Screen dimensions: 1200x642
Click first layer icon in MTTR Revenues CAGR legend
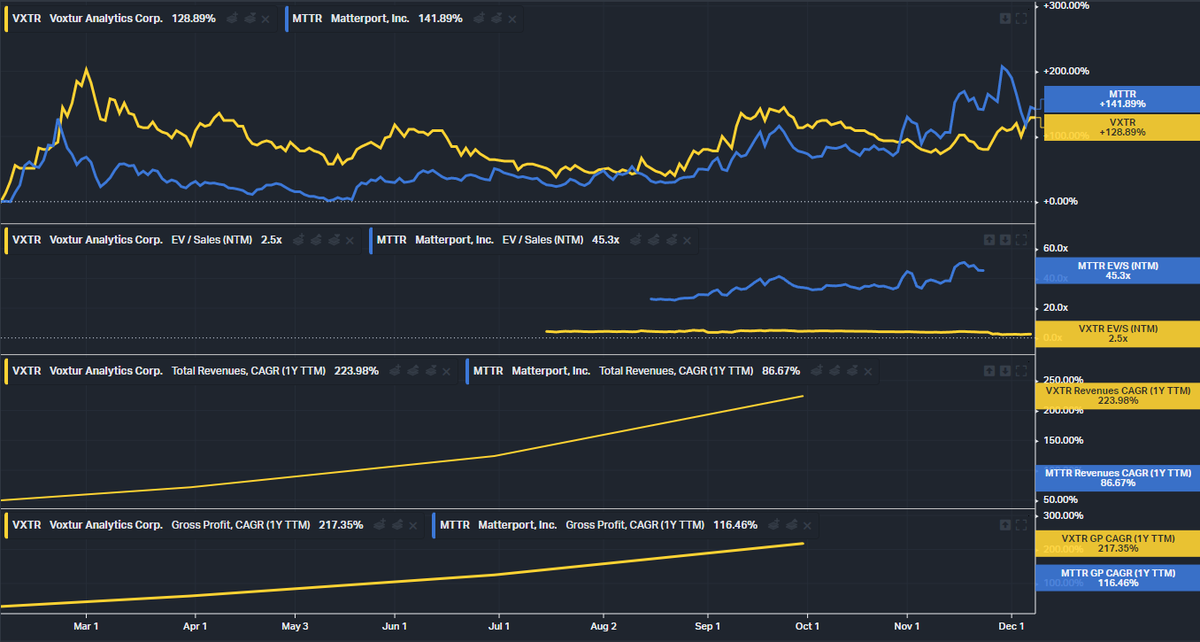point(816,371)
